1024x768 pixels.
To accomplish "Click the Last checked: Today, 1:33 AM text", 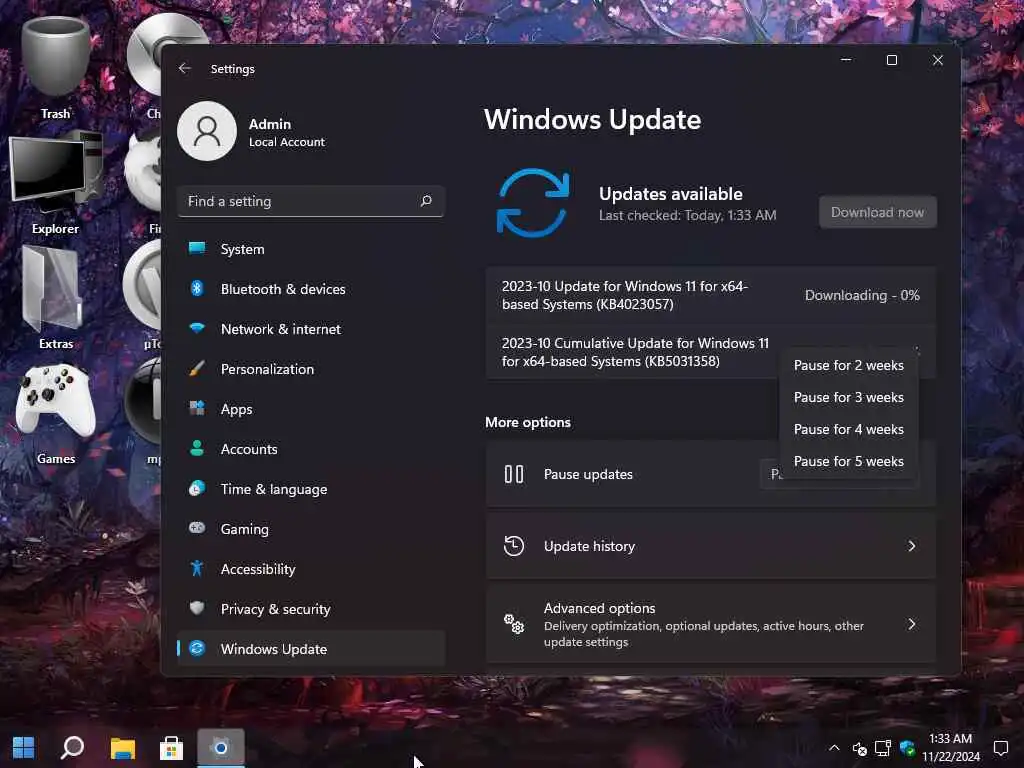I will [688, 216].
